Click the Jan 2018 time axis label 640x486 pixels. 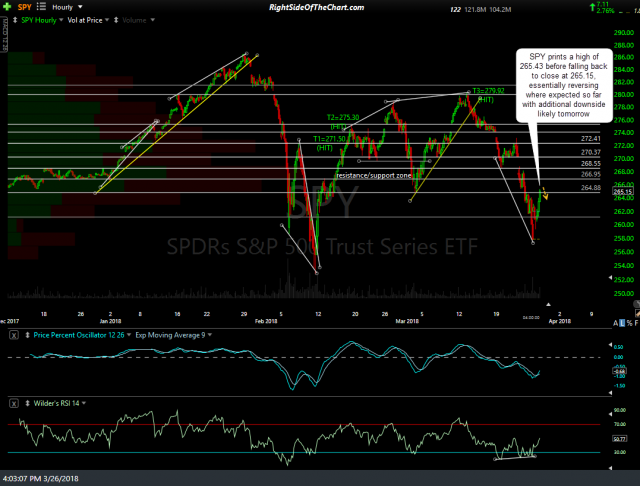pos(110,321)
